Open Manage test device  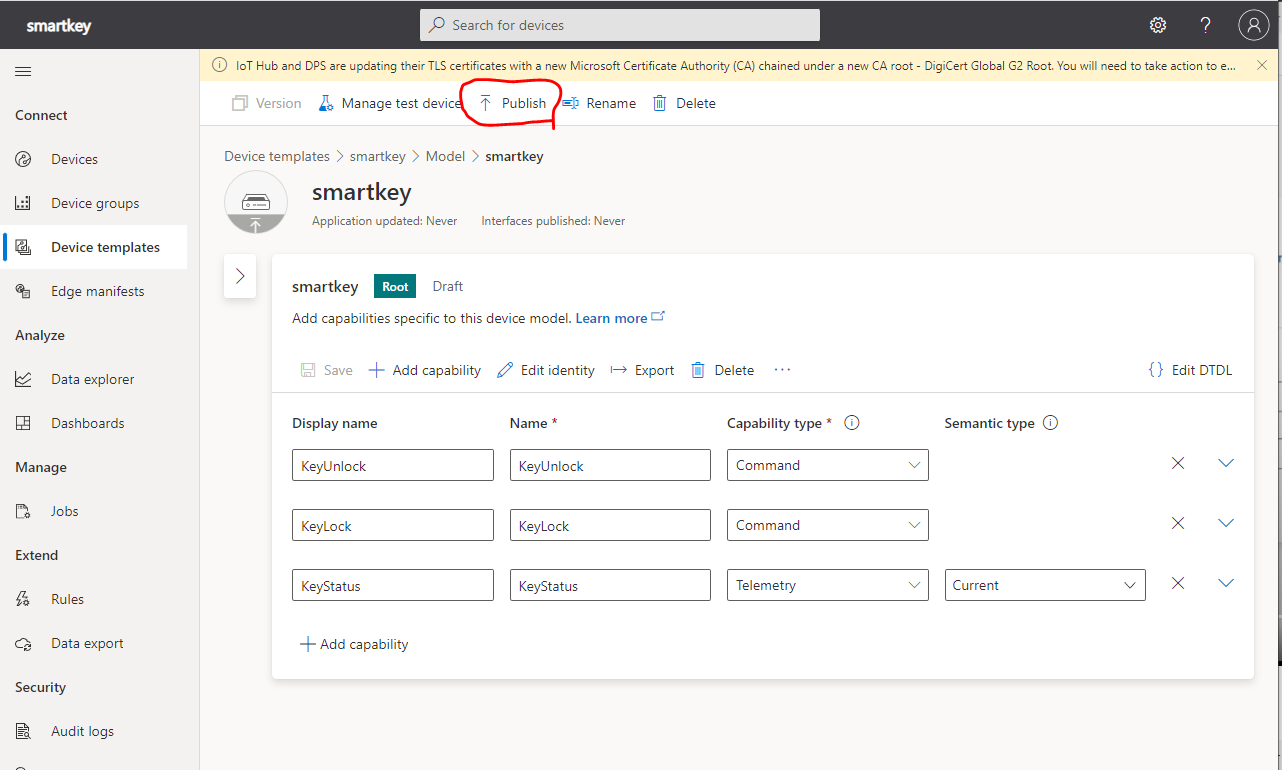390,103
